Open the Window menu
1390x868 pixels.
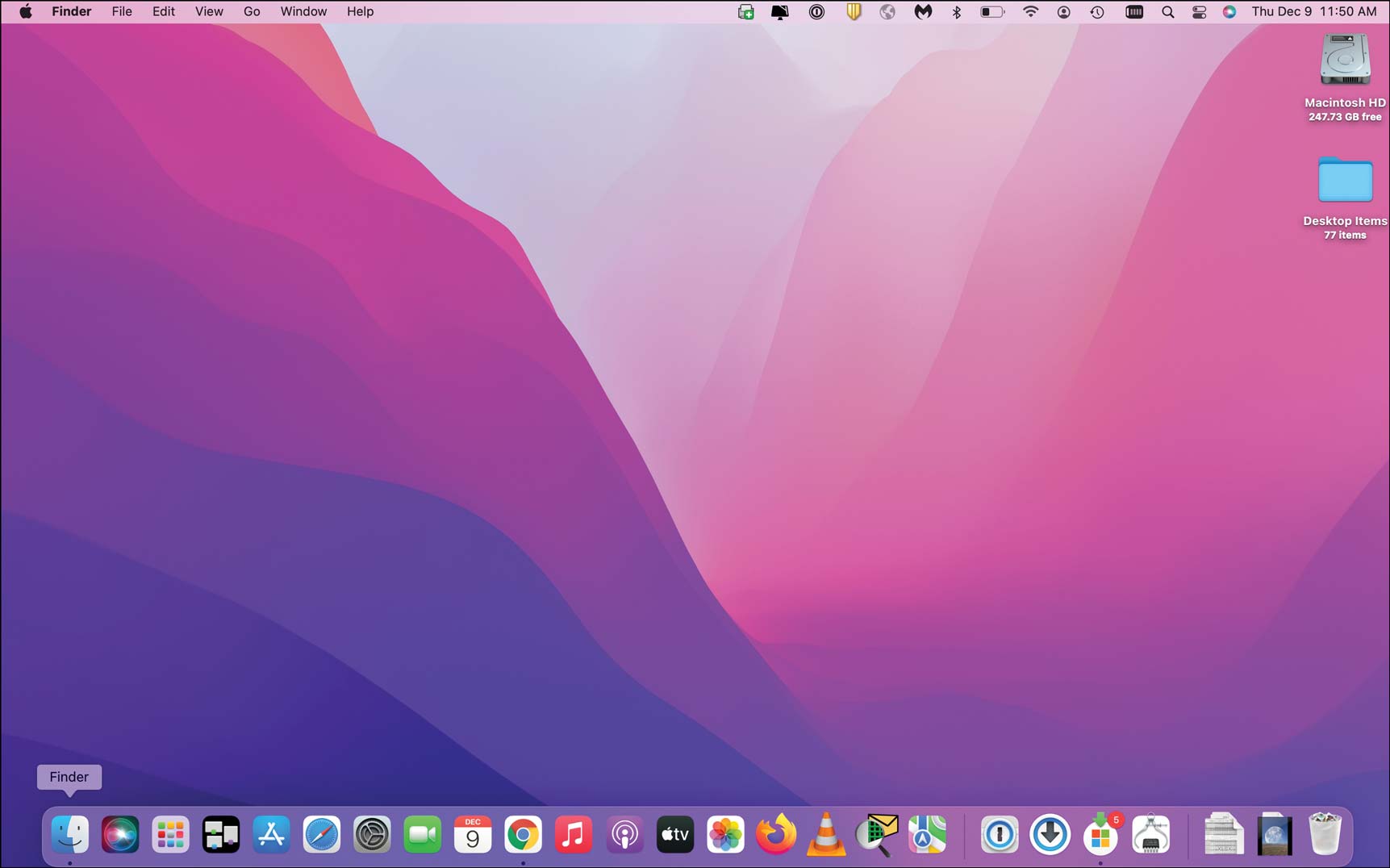(303, 11)
